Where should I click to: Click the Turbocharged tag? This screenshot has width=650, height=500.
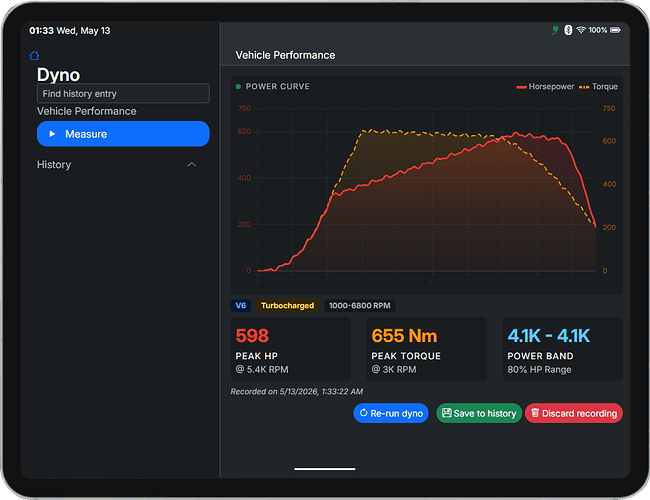point(287,306)
